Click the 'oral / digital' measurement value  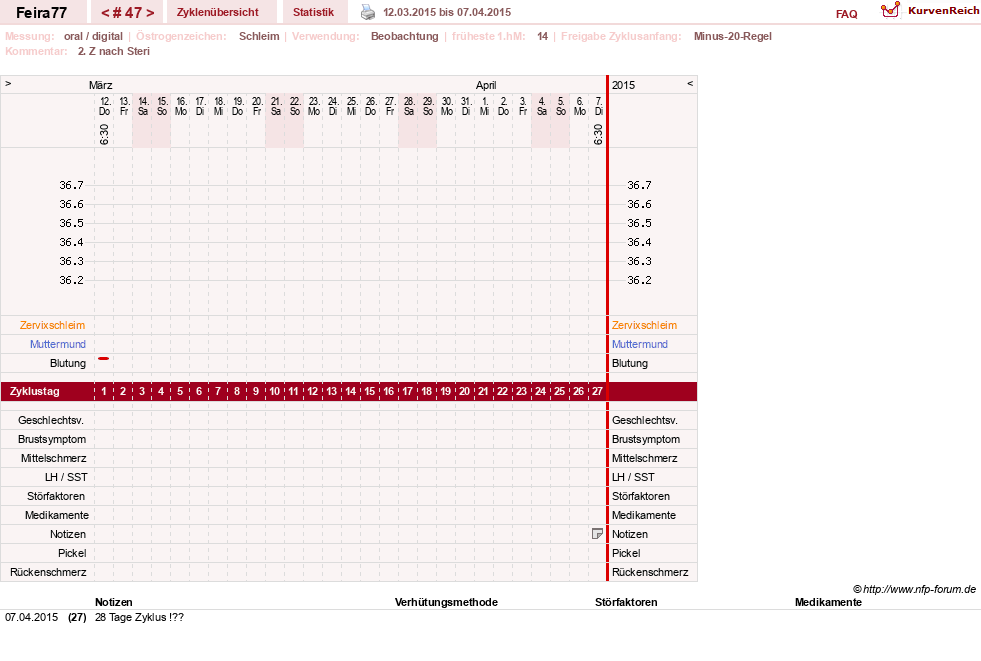coord(93,36)
